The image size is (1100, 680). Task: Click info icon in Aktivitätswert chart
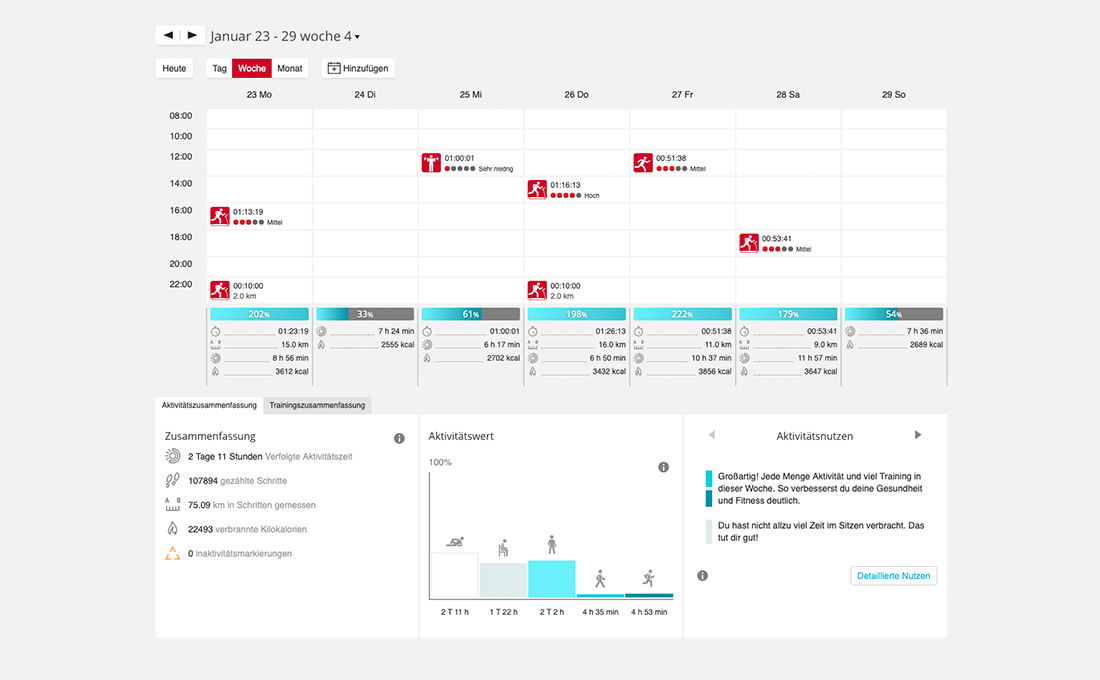[x=663, y=467]
